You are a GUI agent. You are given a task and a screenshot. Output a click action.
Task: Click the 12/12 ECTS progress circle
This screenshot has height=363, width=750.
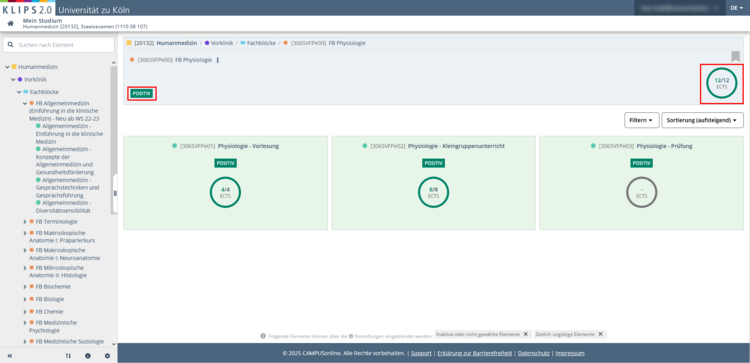point(721,83)
